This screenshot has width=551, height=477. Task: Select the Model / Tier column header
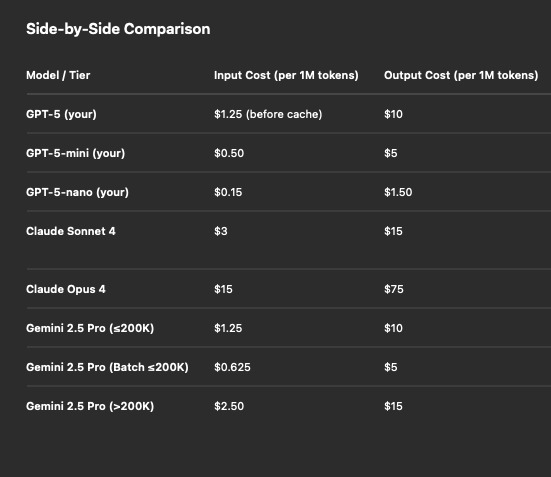[x=58, y=75]
